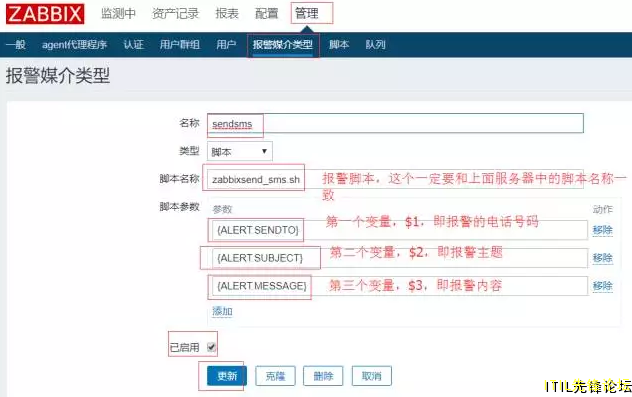Edit the {ALERT.SUBJECT} parameter field
Viewport: 632px width, 397px height.
[x=399, y=258]
